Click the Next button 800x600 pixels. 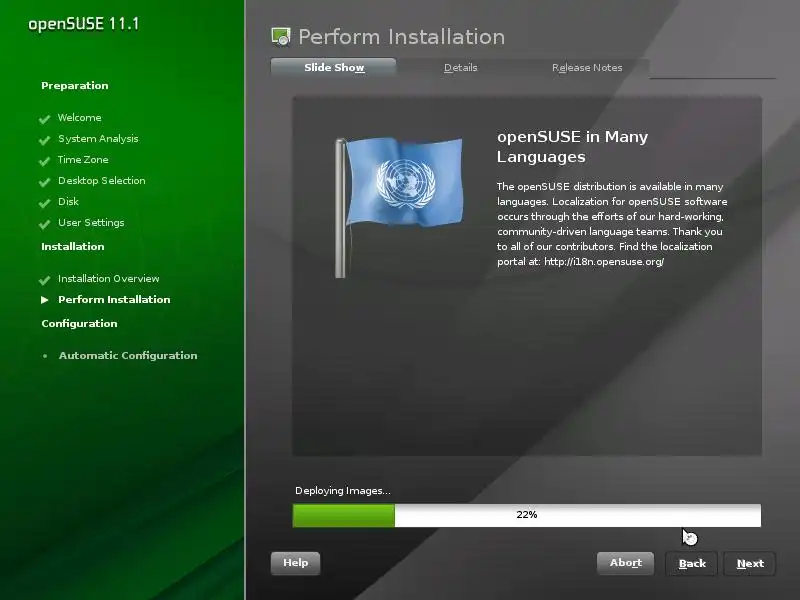pos(750,563)
